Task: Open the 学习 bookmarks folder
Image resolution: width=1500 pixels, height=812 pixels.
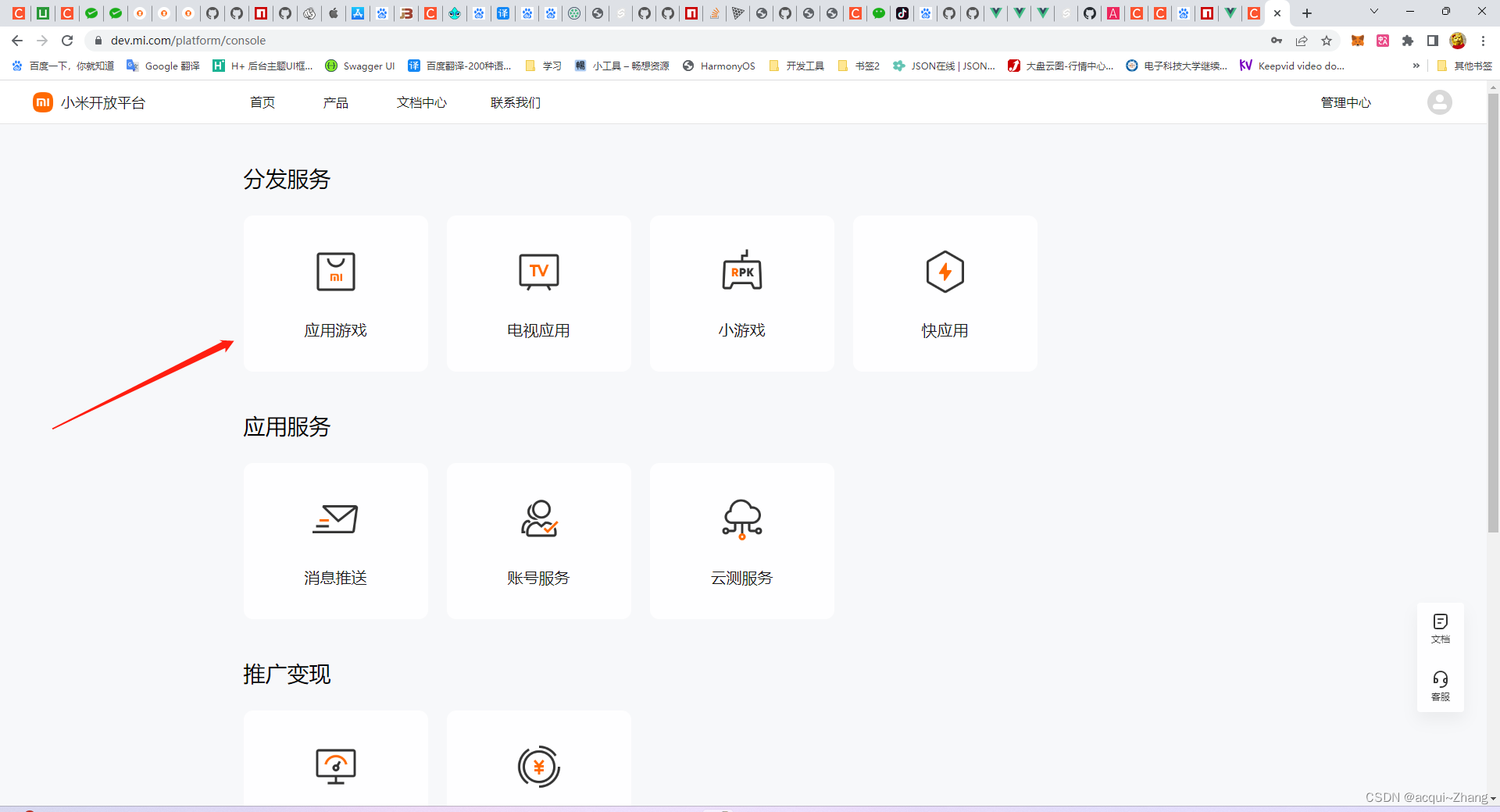Action: [x=544, y=66]
